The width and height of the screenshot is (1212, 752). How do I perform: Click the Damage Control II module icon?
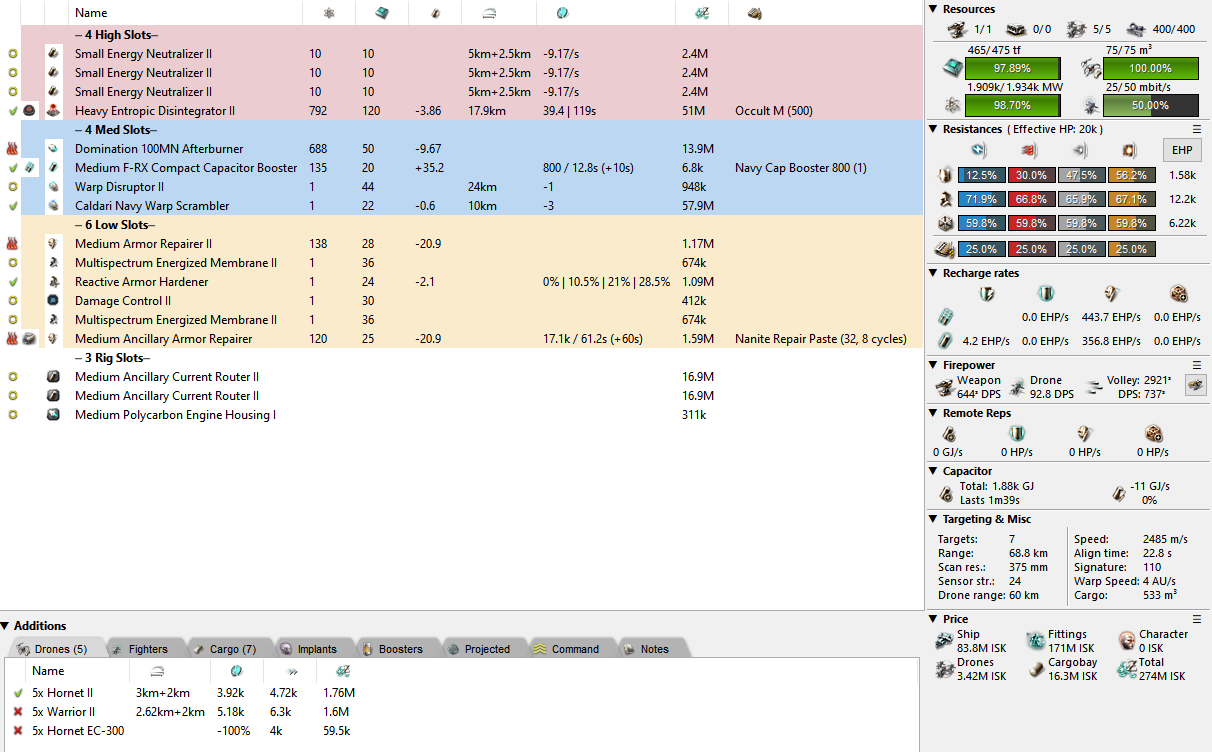click(52, 301)
